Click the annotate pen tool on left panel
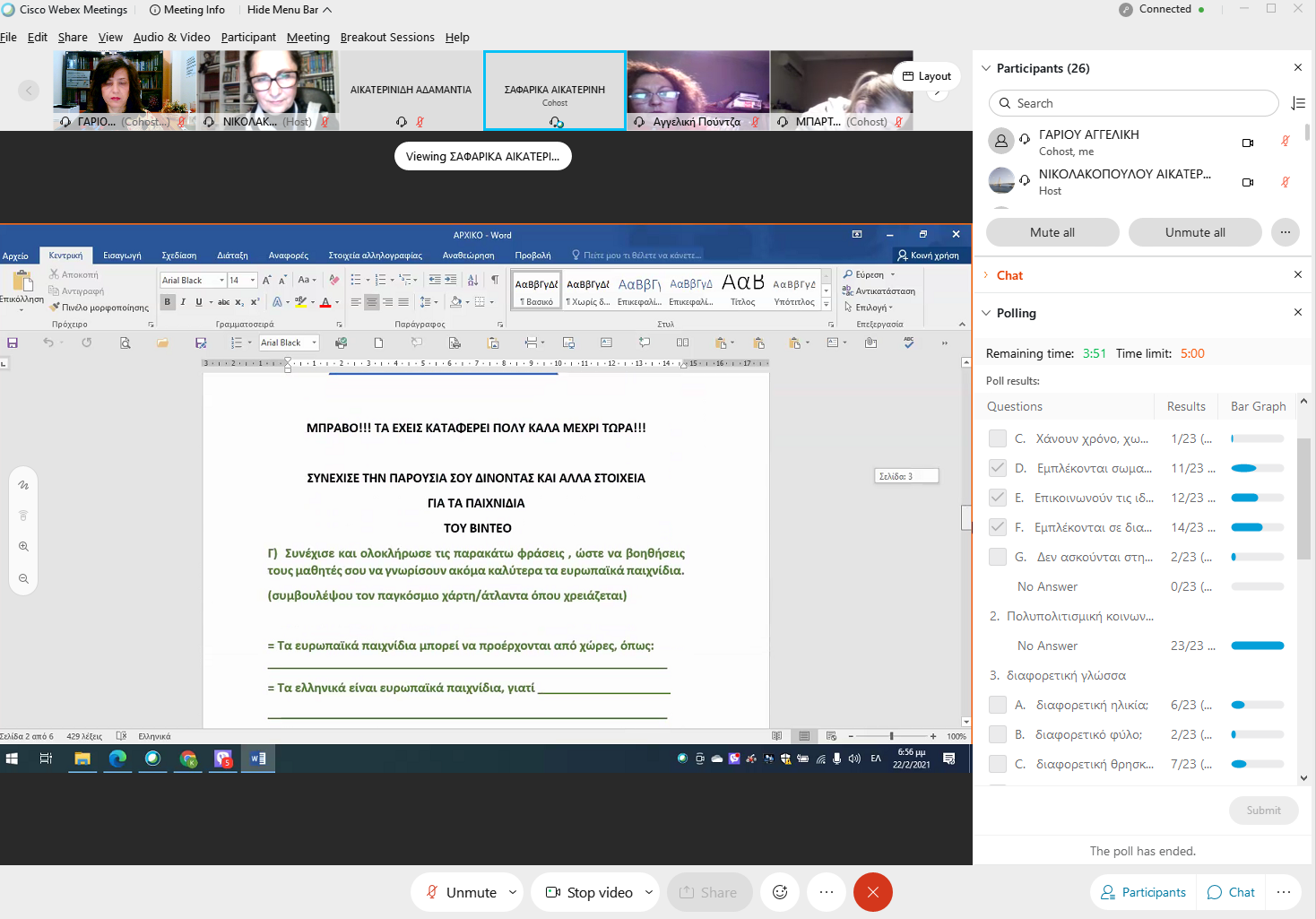1316x919 pixels. (24, 485)
